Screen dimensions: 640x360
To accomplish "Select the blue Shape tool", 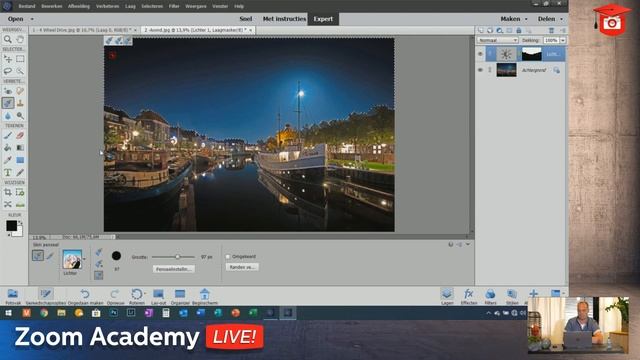I will [x=20, y=160].
